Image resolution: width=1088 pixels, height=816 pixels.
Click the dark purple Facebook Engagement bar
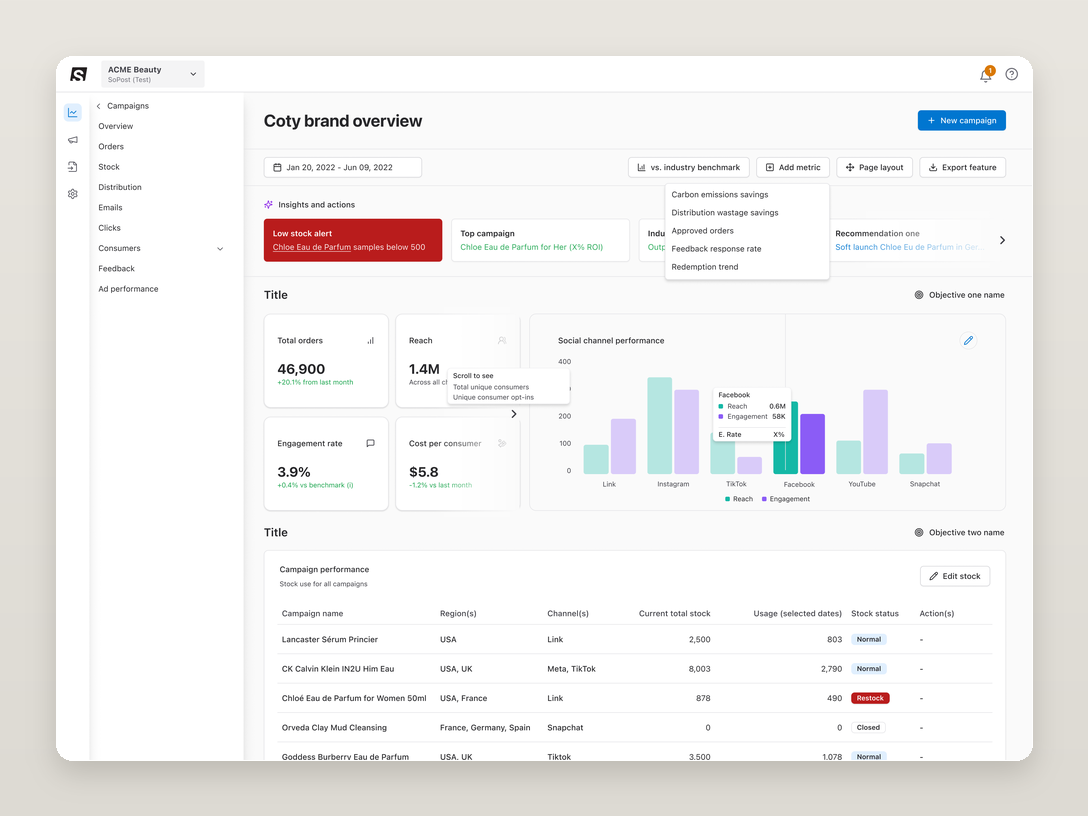(x=813, y=444)
